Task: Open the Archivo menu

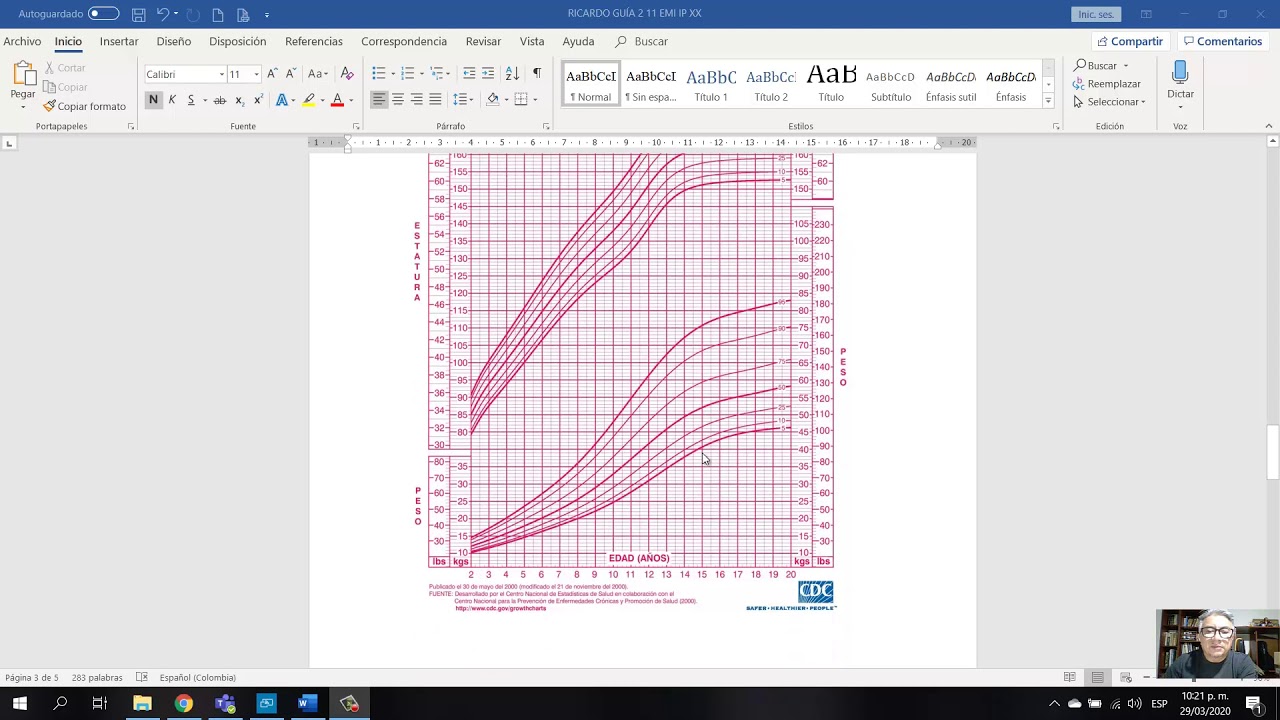Action: (x=22, y=41)
